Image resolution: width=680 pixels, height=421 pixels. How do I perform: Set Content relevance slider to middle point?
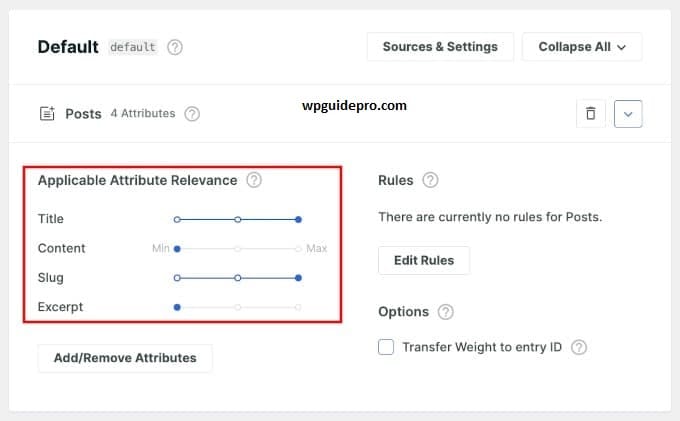coord(238,249)
